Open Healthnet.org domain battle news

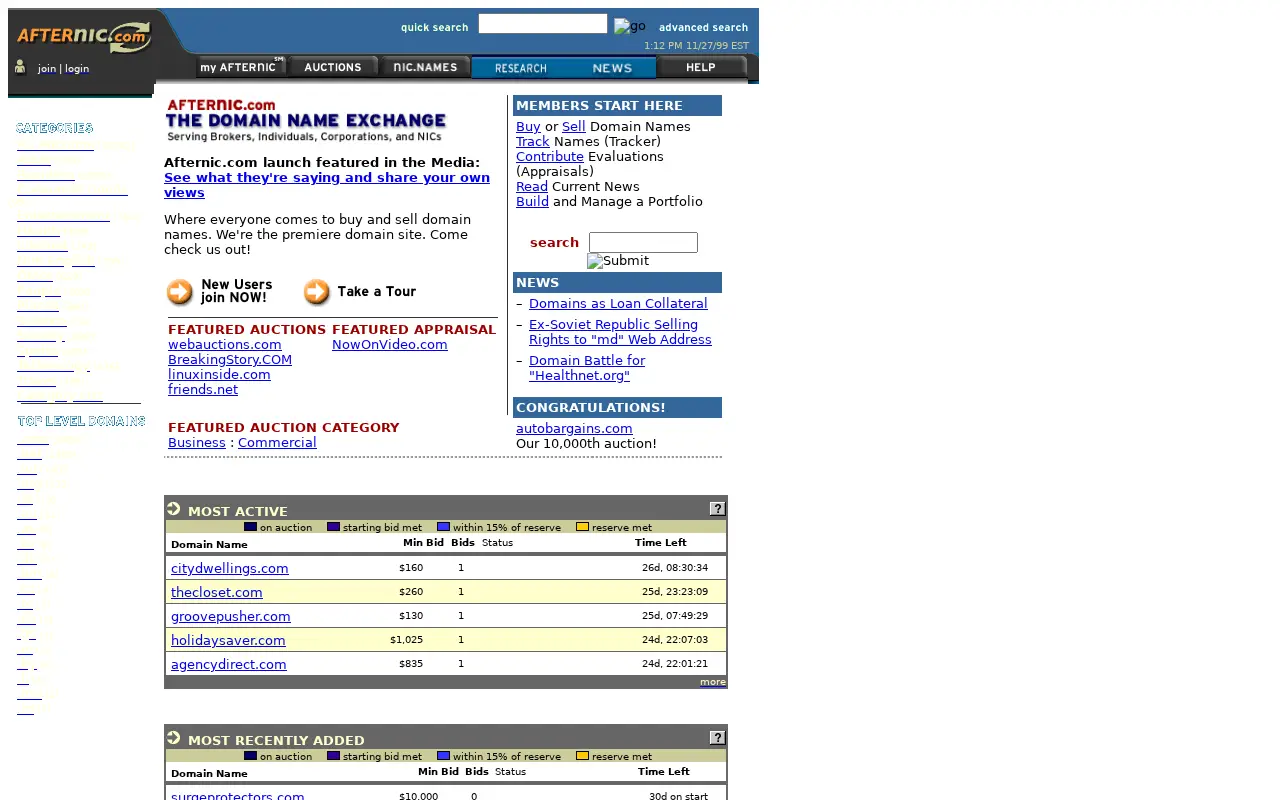coord(587,368)
